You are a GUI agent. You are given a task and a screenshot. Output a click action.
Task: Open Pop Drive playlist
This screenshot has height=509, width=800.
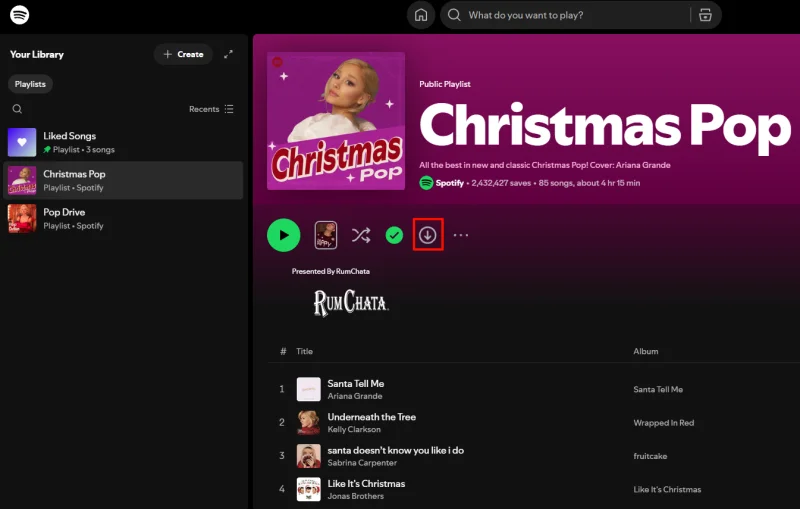pos(122,218)
